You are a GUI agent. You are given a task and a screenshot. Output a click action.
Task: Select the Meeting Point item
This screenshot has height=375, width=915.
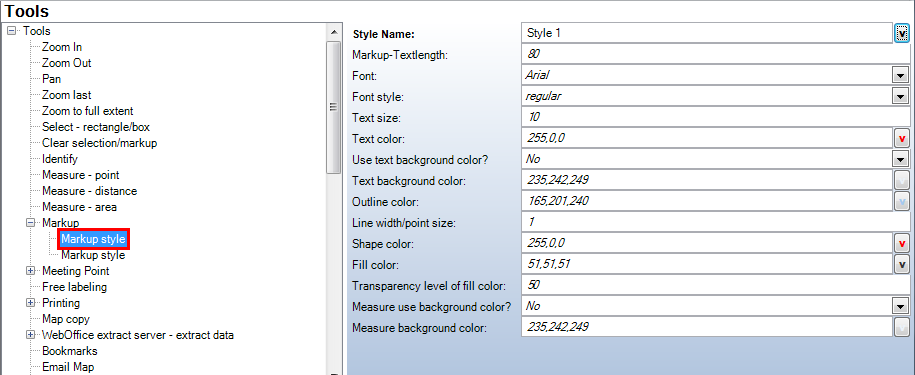click(76, 271)
